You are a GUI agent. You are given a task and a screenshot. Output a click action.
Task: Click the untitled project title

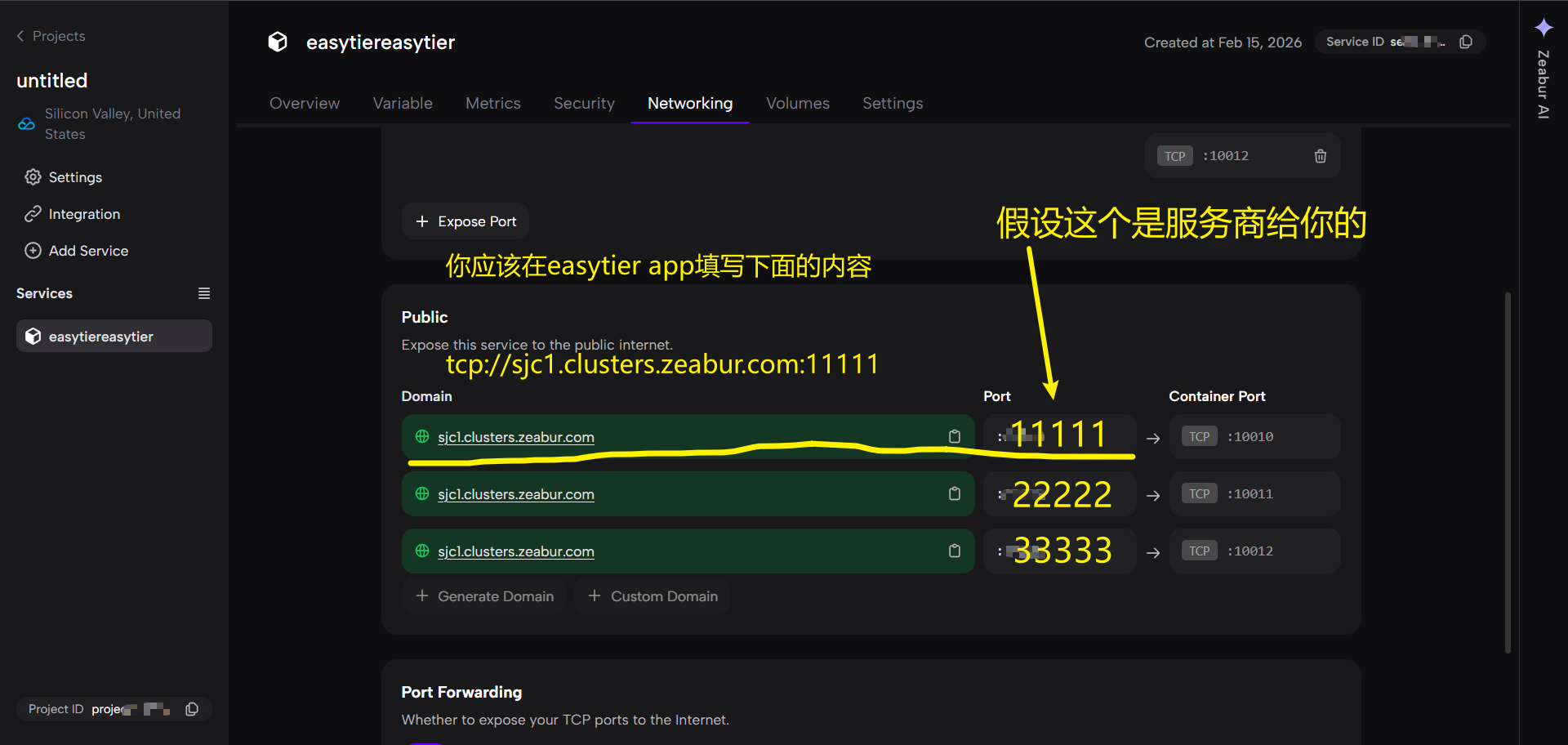click(52, 81)
